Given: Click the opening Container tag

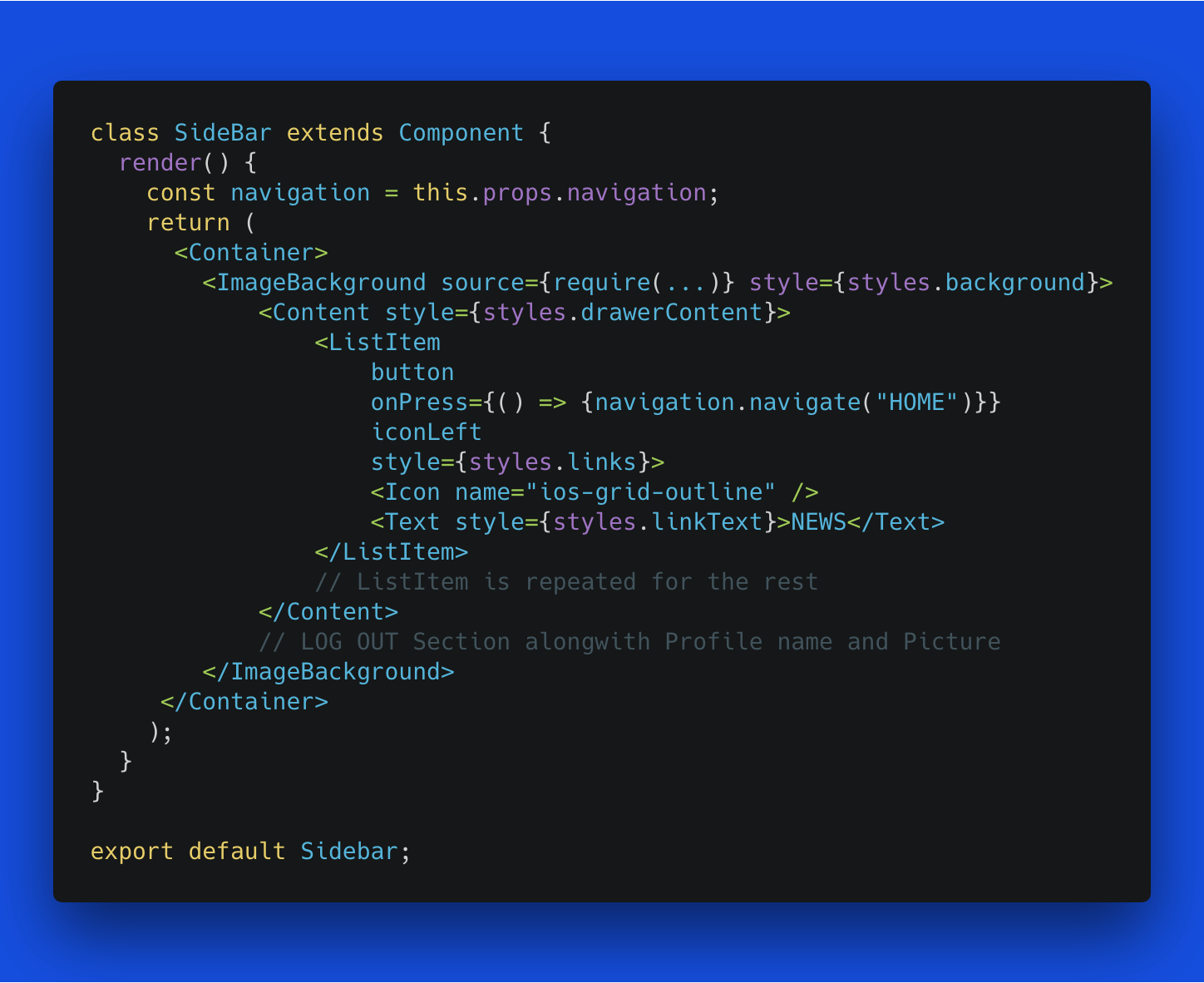Looking at the screenshot, I should click(251, 253).
